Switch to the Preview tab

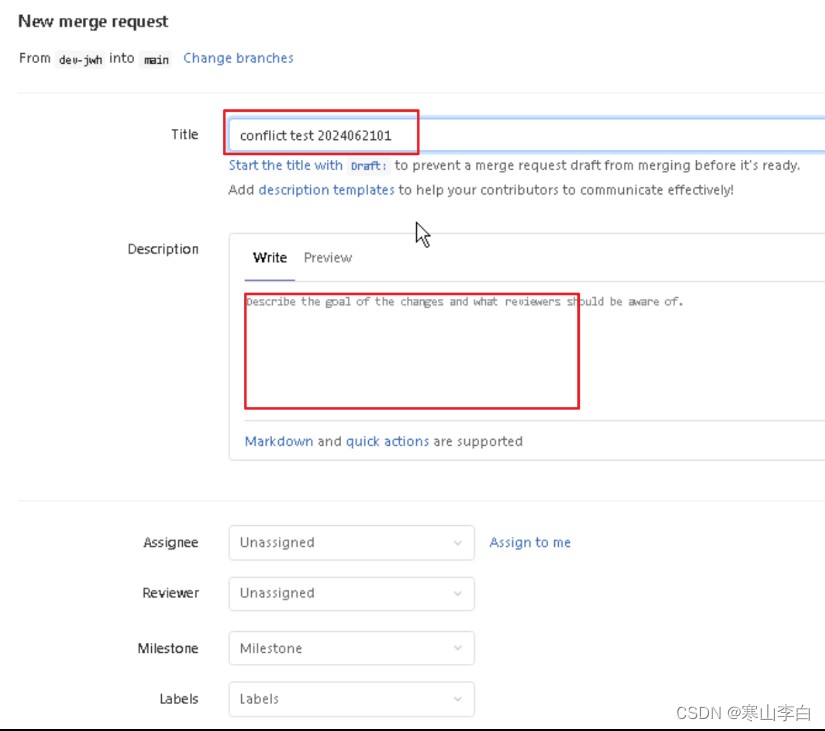coord(328,257)
